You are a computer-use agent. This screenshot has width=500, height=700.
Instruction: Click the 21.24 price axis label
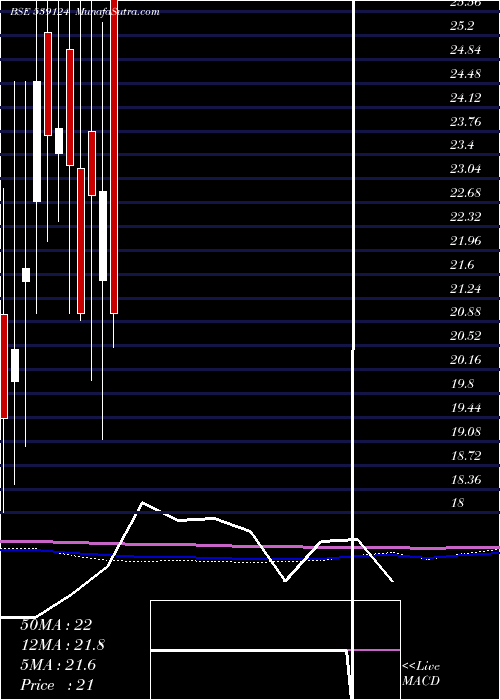point(466,289)
